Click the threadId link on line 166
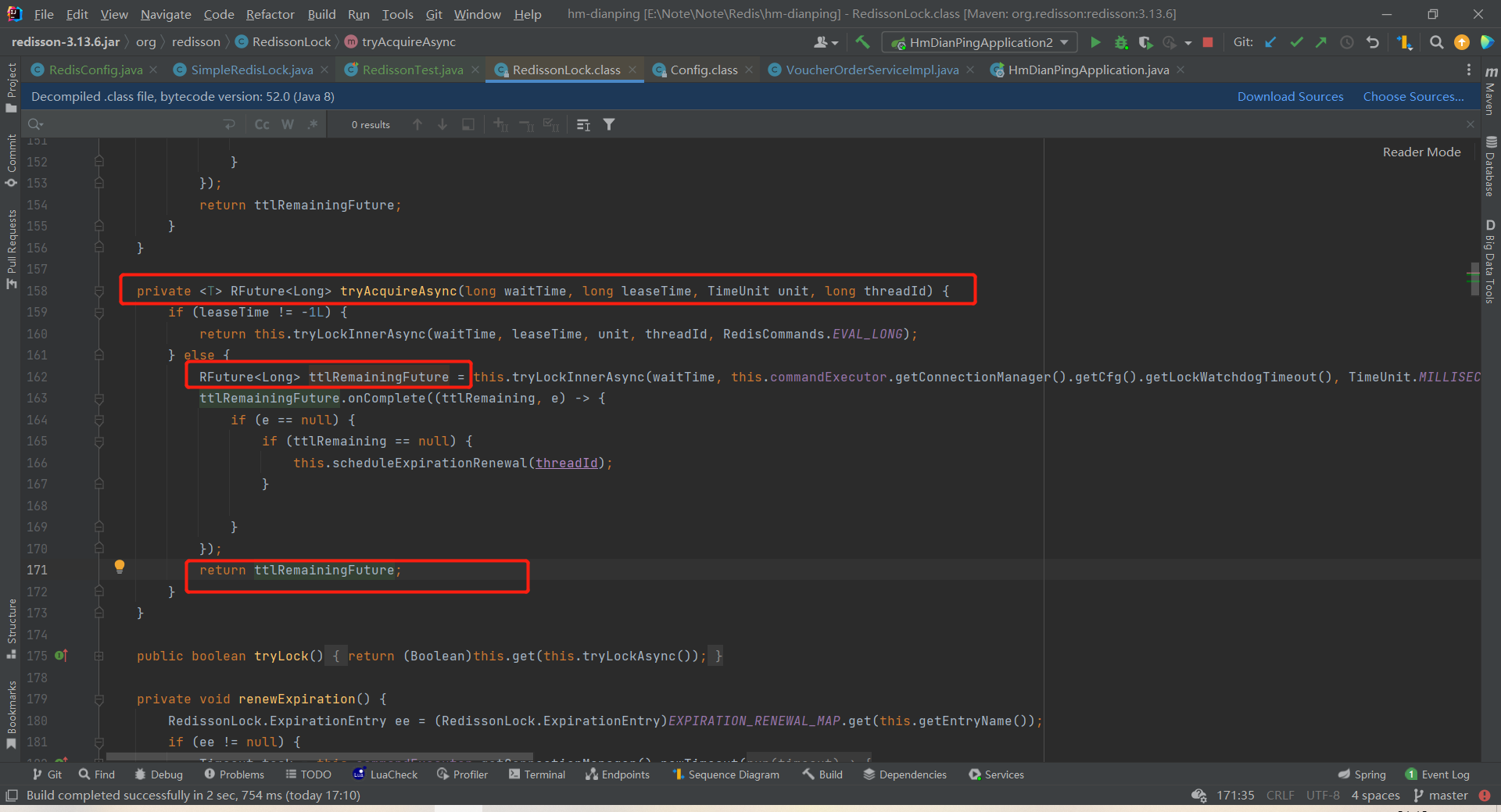 coord(567,463)
